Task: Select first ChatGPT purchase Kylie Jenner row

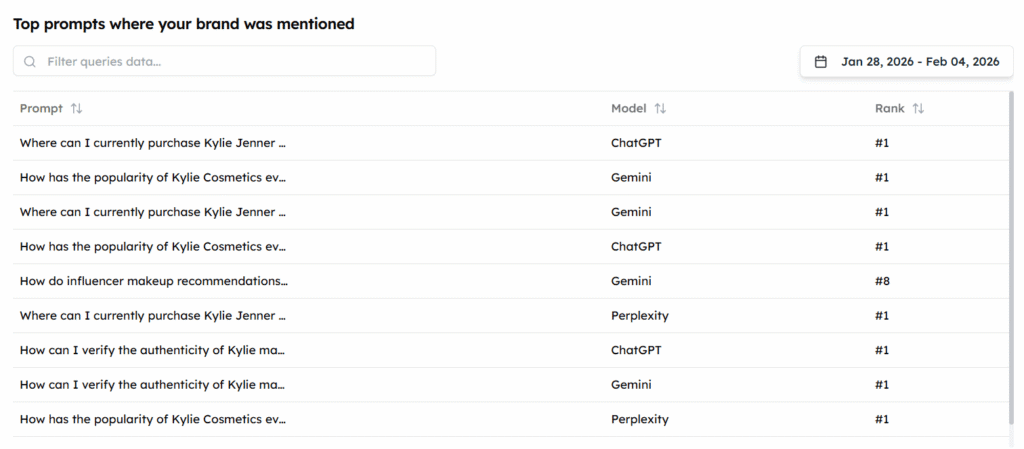Action: (x=153, y=143)
